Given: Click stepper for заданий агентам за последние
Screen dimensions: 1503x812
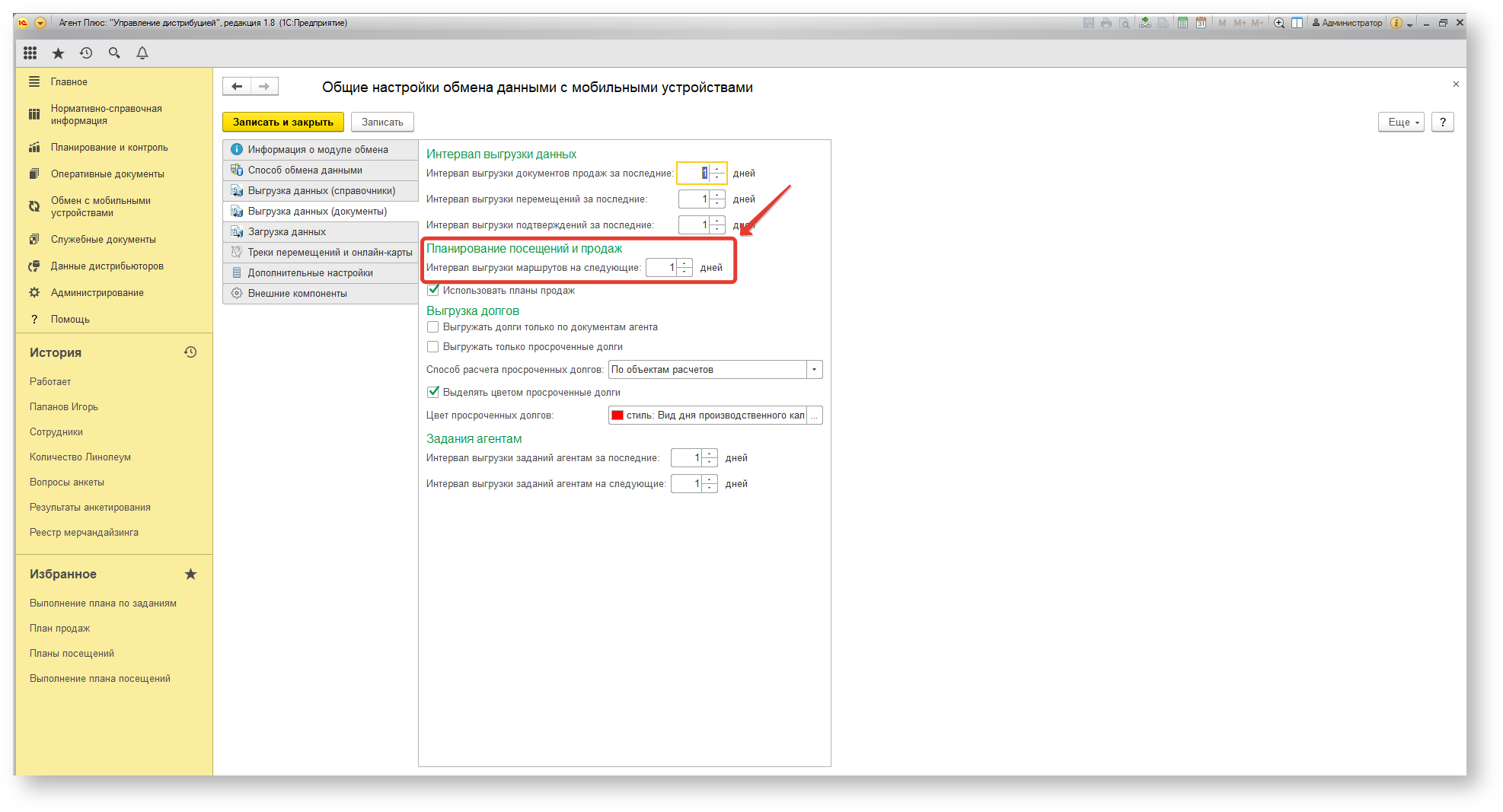Looking at the screenshot, I should pos(710,458).
